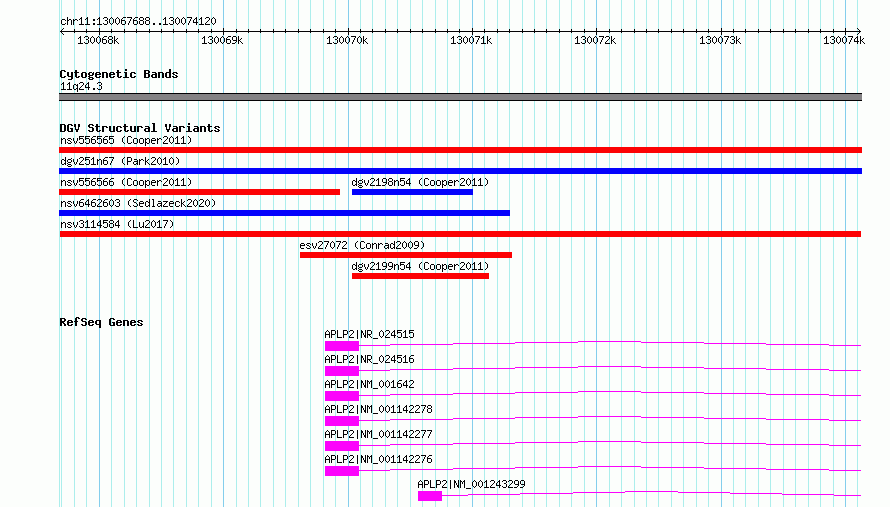Open the APLP2|NR_024515 transcript label
This screenshot has height=507, width=890.
pyautogui.click(x=370, y=334)
